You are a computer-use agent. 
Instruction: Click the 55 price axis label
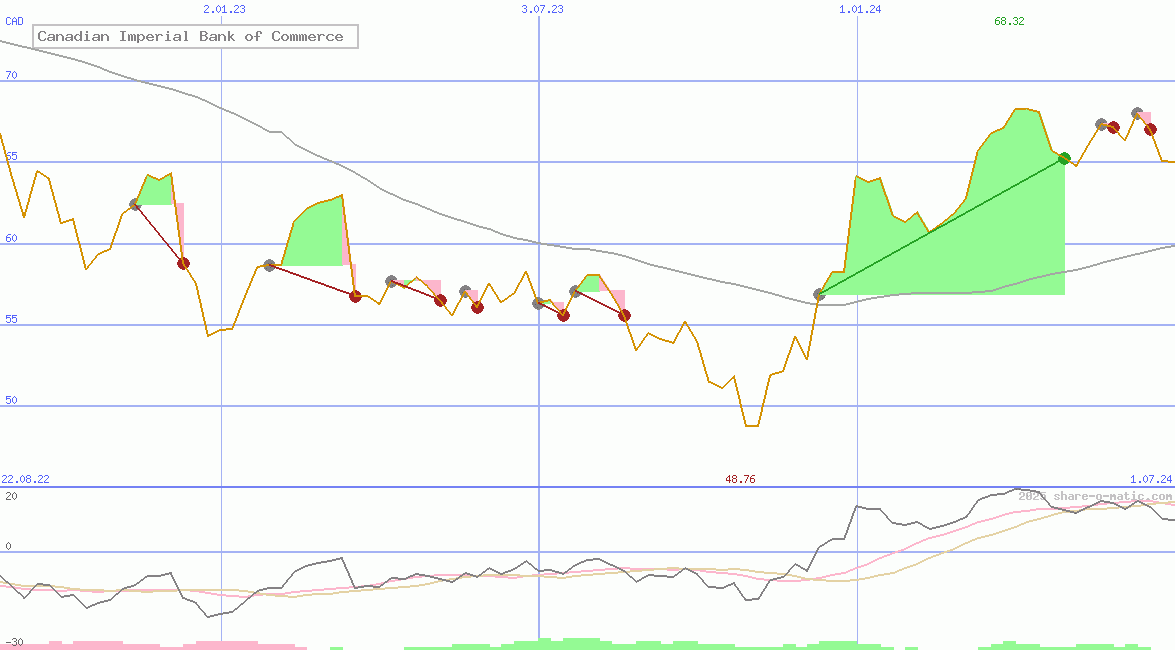(x=11, y=319)
